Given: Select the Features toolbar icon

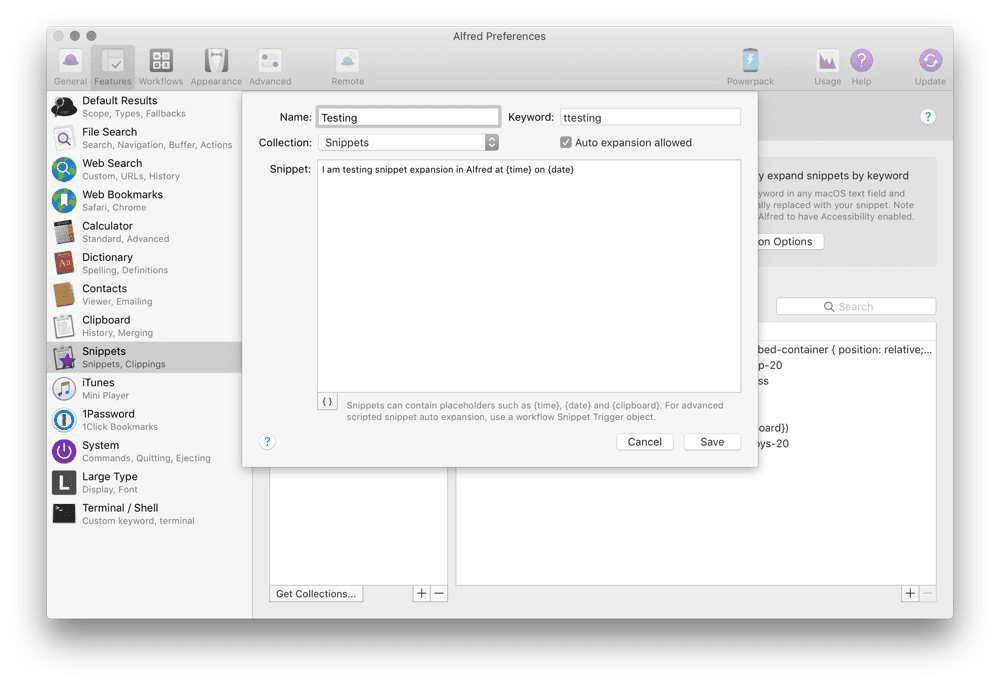Looking at the screenshot, I should pyautogui.click(x=113, y=67).
